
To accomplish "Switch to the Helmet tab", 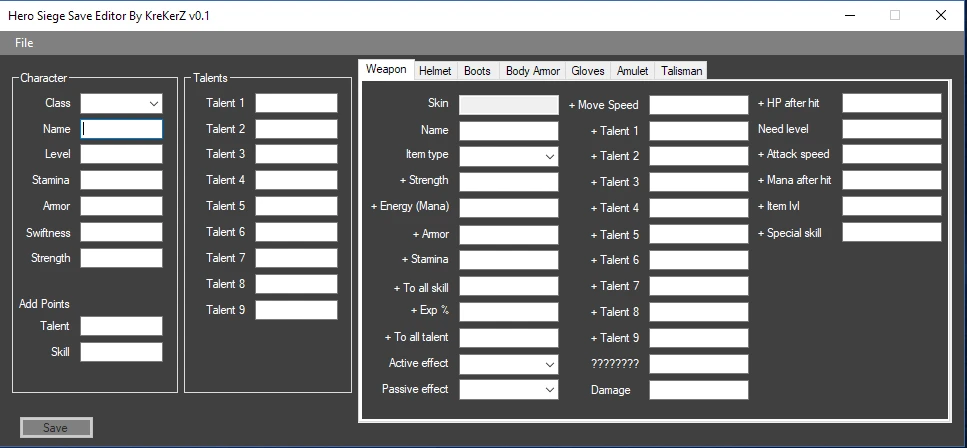I will 435,71.
